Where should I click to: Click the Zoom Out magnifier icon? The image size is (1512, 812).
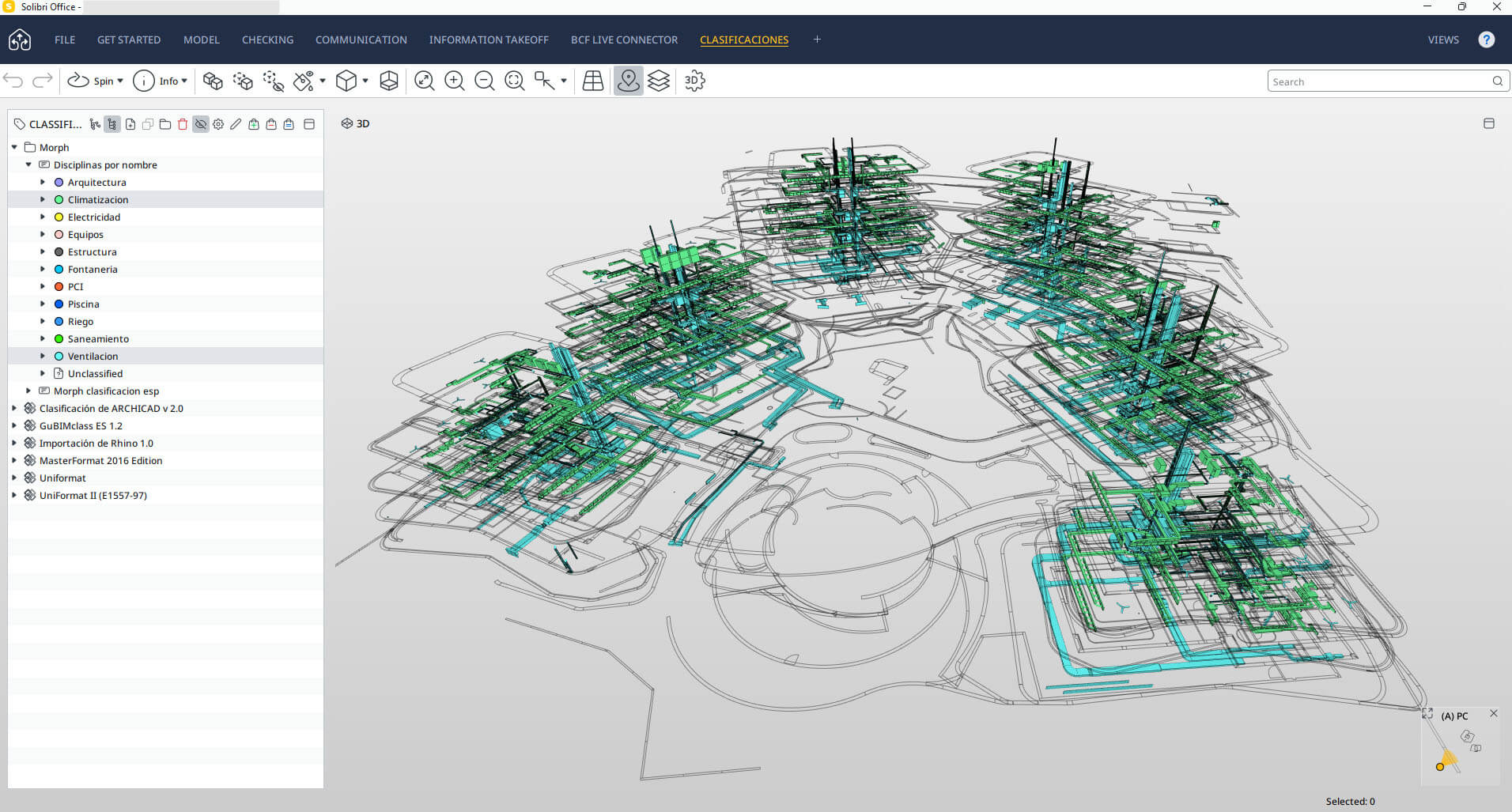[x=484, y=81]
